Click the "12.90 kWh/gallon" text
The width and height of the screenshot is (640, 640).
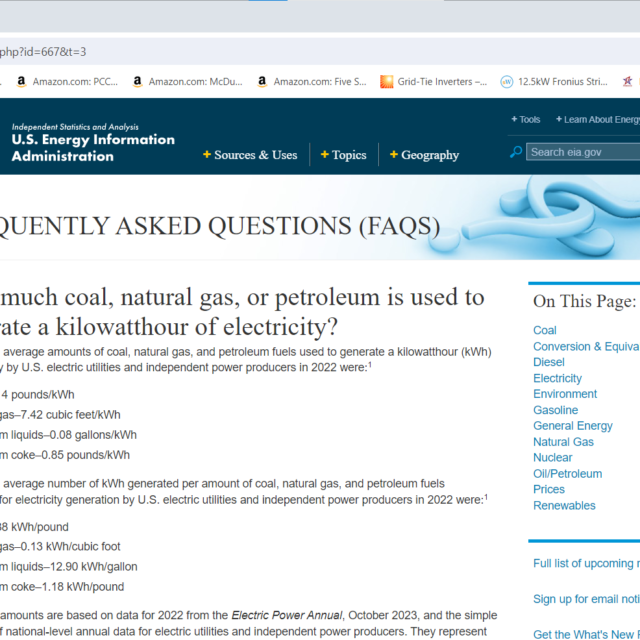[93, 567]
